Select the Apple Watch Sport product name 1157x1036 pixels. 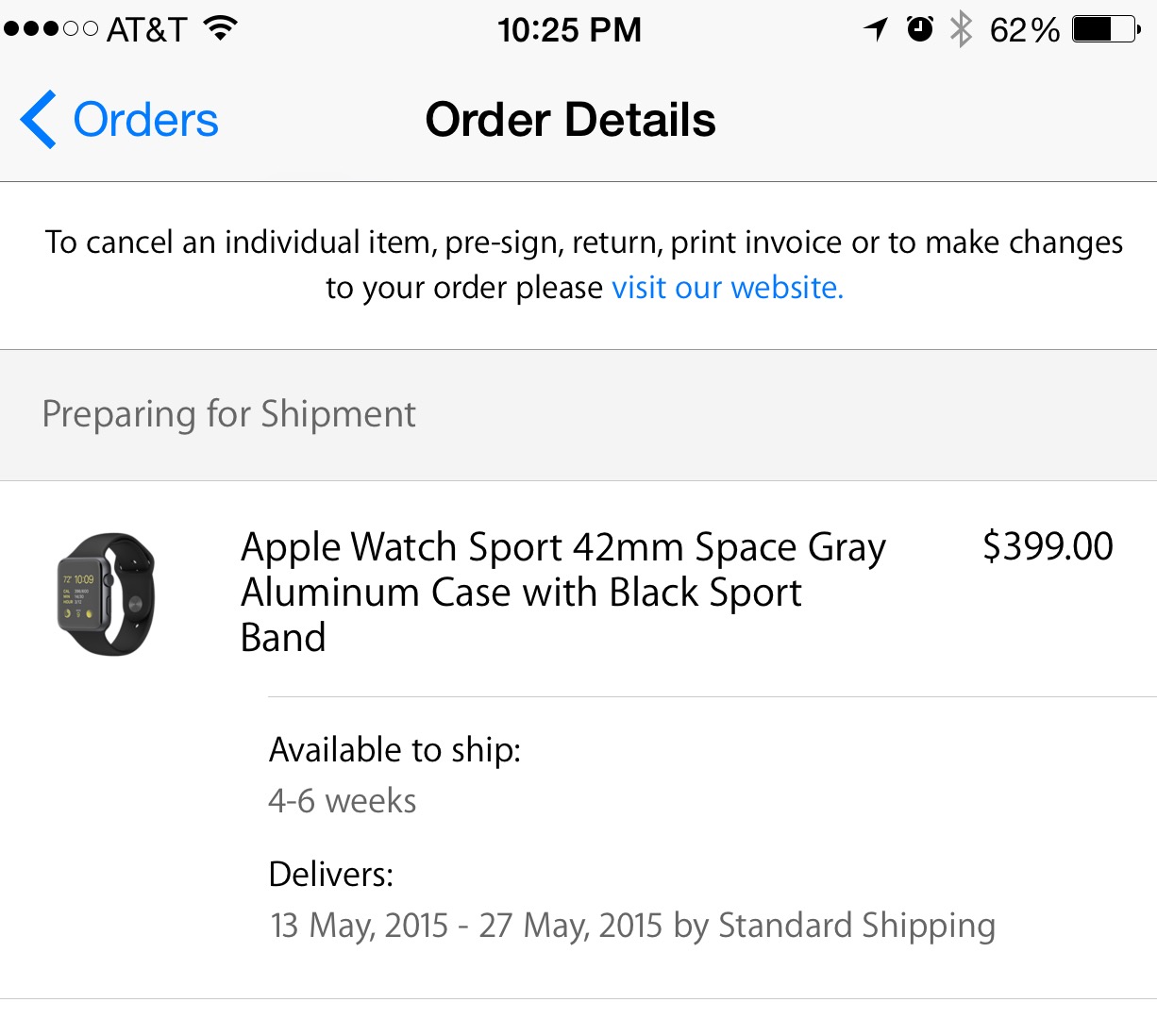pyautogui.click(x=562, y=592)
